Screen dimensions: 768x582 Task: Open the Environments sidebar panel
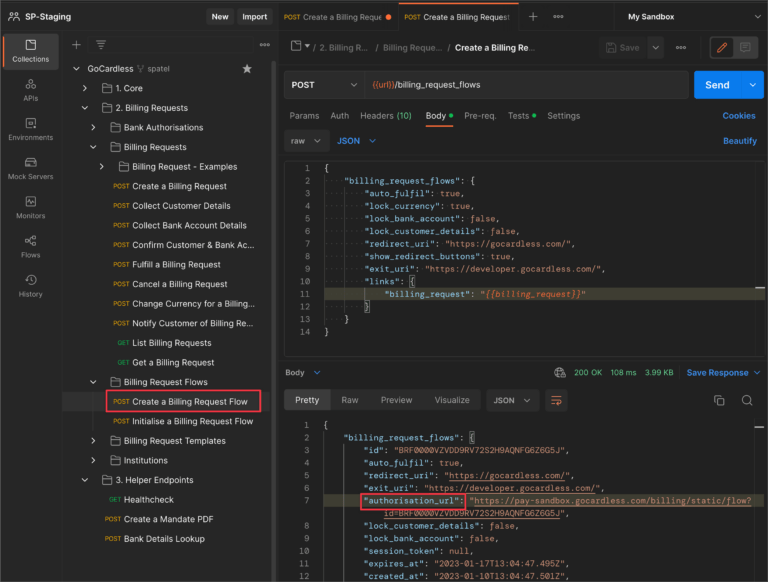click(x=30, y=129)
